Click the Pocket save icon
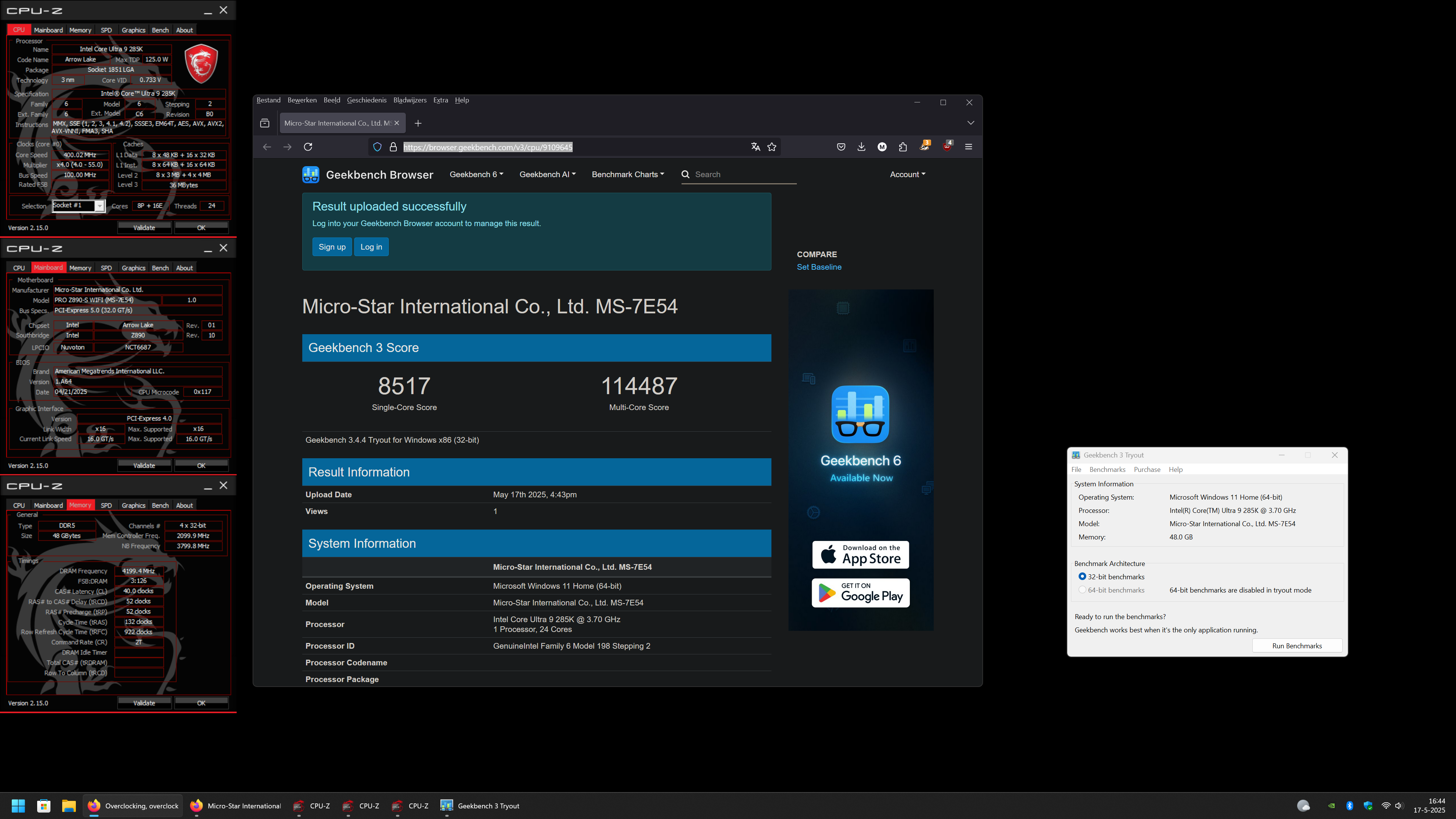1456x819 pixels. pyautogui.click(x=841, y=147)
